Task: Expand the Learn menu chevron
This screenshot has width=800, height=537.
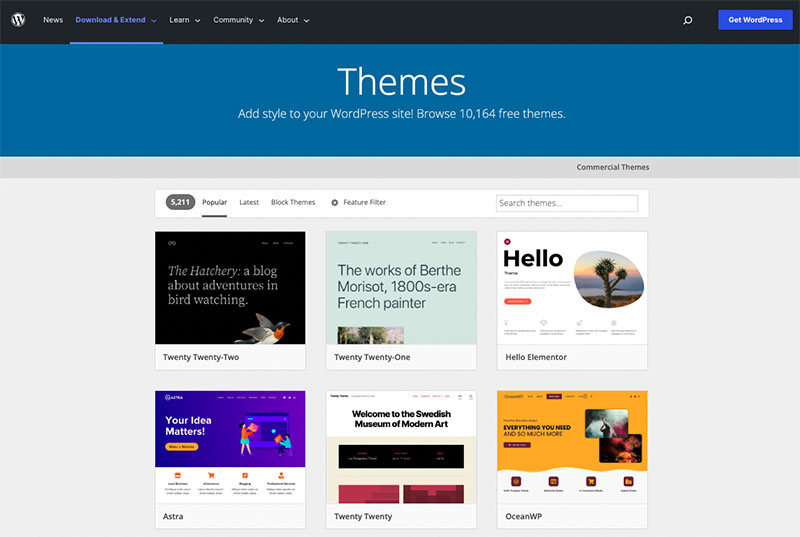Action: coord(197,21)
